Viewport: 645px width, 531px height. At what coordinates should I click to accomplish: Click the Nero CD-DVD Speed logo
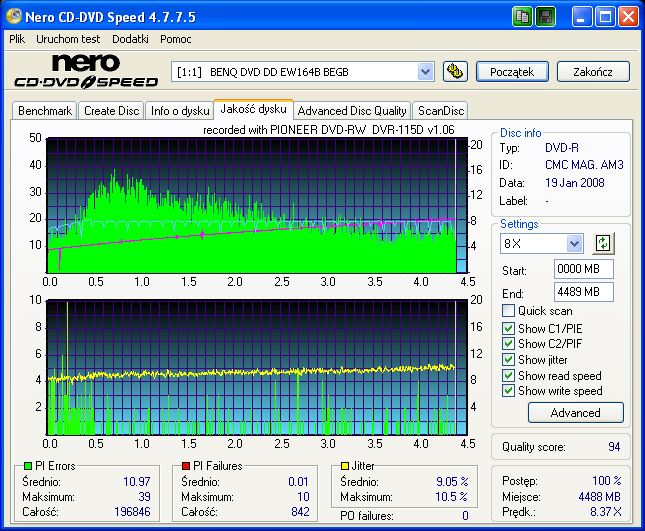86,71
